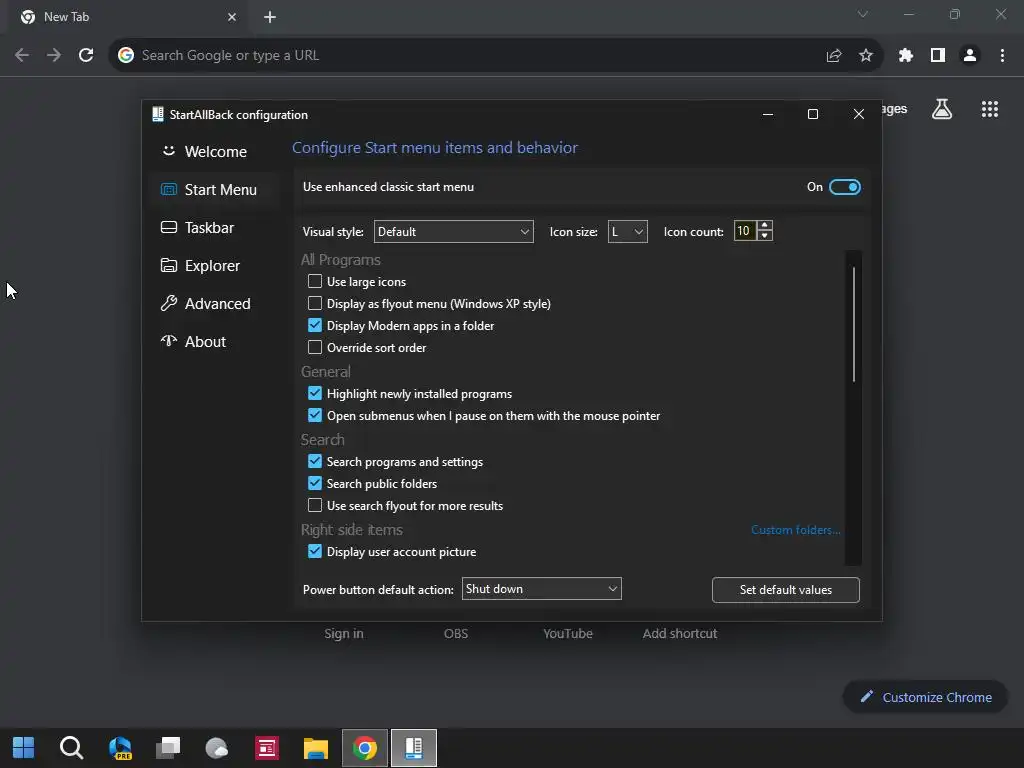Open File Explorer from taskbar
1024x768 pixels.
click(x=315, y=748)
